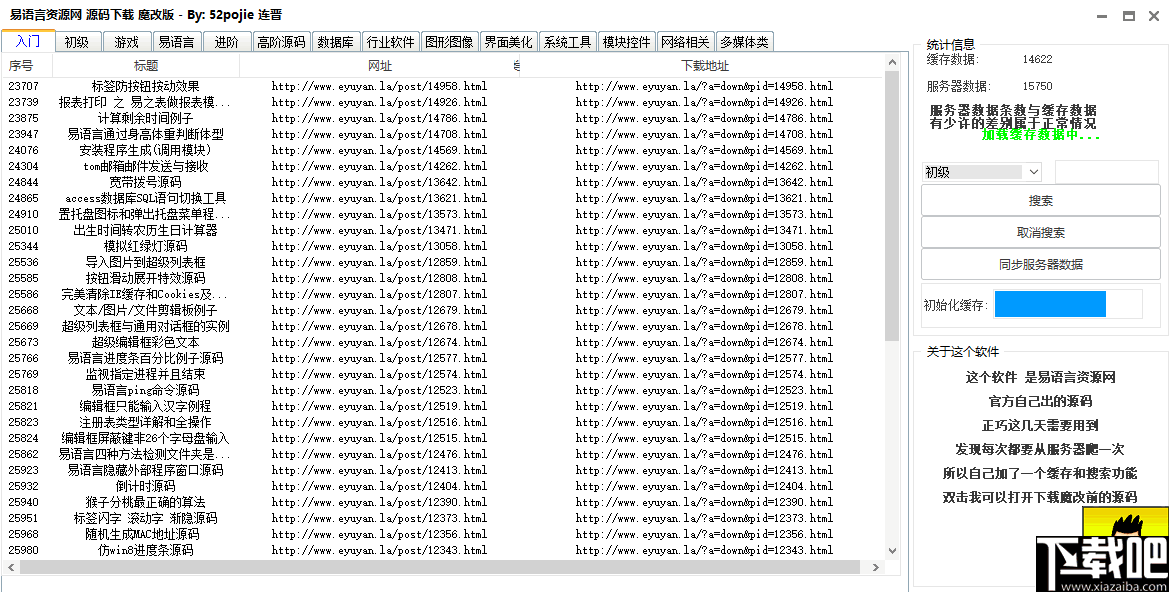Image resolution: width=1171 pixels, height=592 pixels.
Task: Sort by the 网址 column header
Action: pos(379,66)
